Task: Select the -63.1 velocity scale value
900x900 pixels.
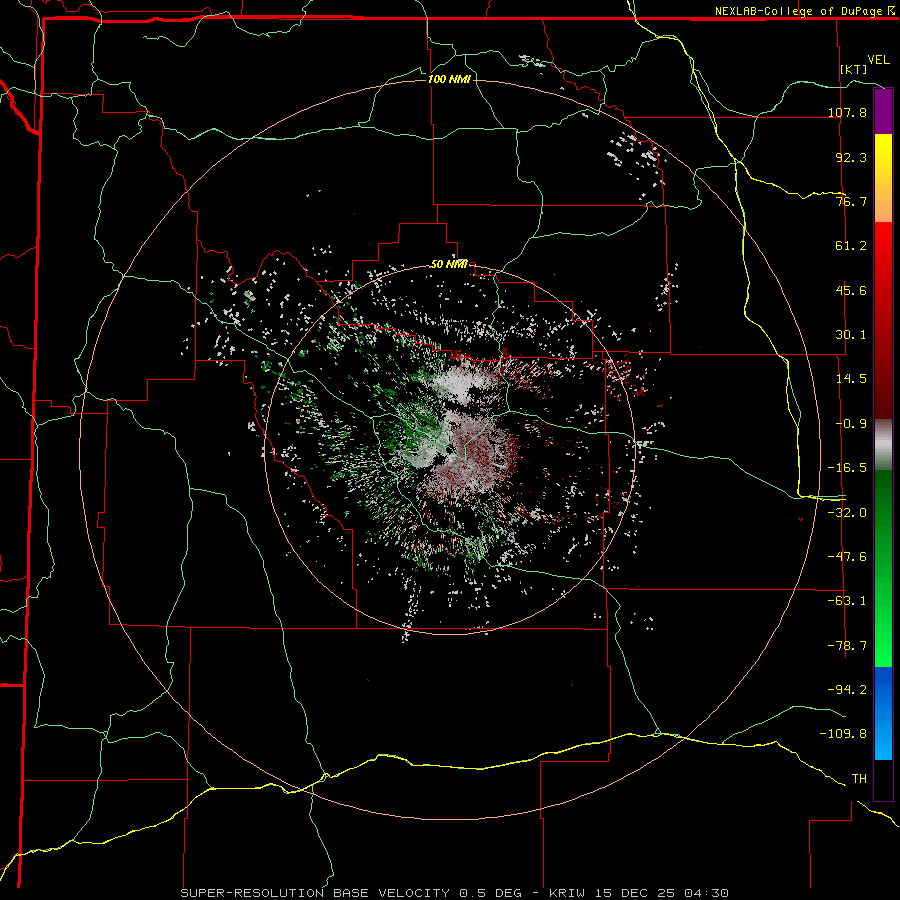Action: pyautogui.click(x=847, y=601)
